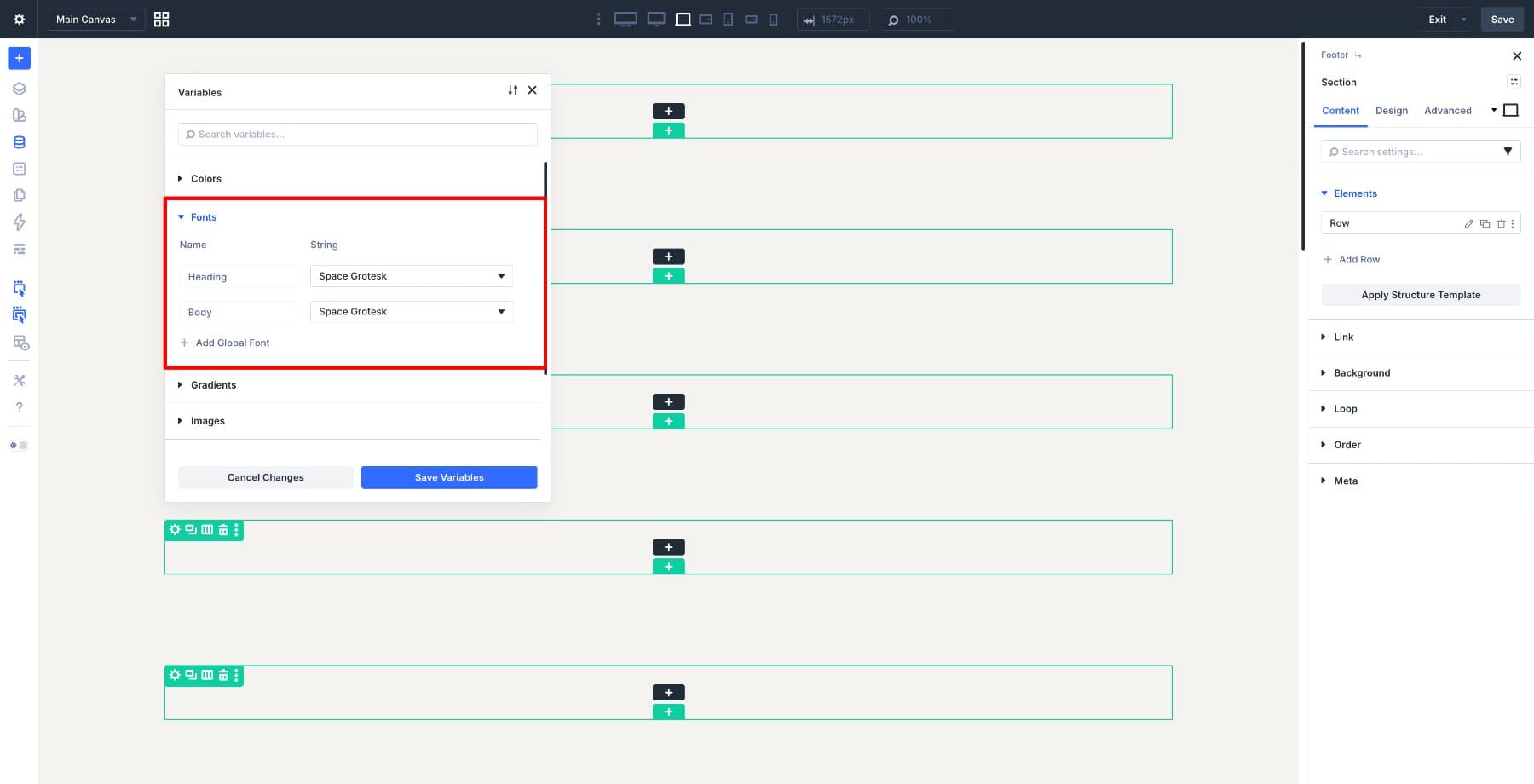The height and width of the screenshot is (784, 1534).
Task: Delete the Row element with trash icon
Action: coord(1501,223)
